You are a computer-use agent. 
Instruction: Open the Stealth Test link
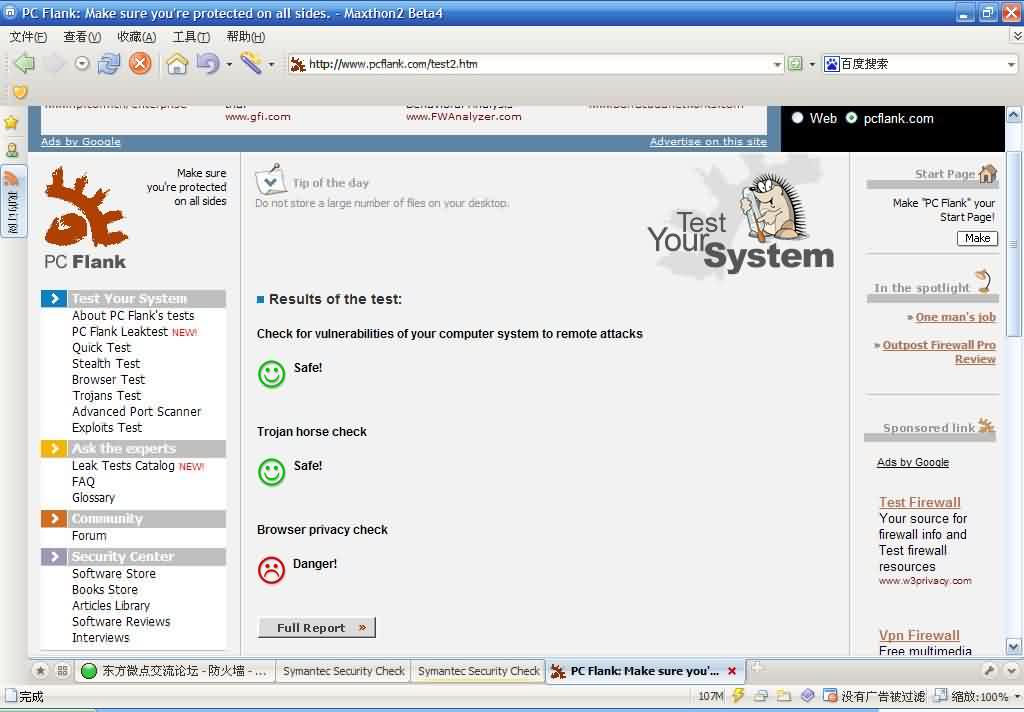point(106,363)
